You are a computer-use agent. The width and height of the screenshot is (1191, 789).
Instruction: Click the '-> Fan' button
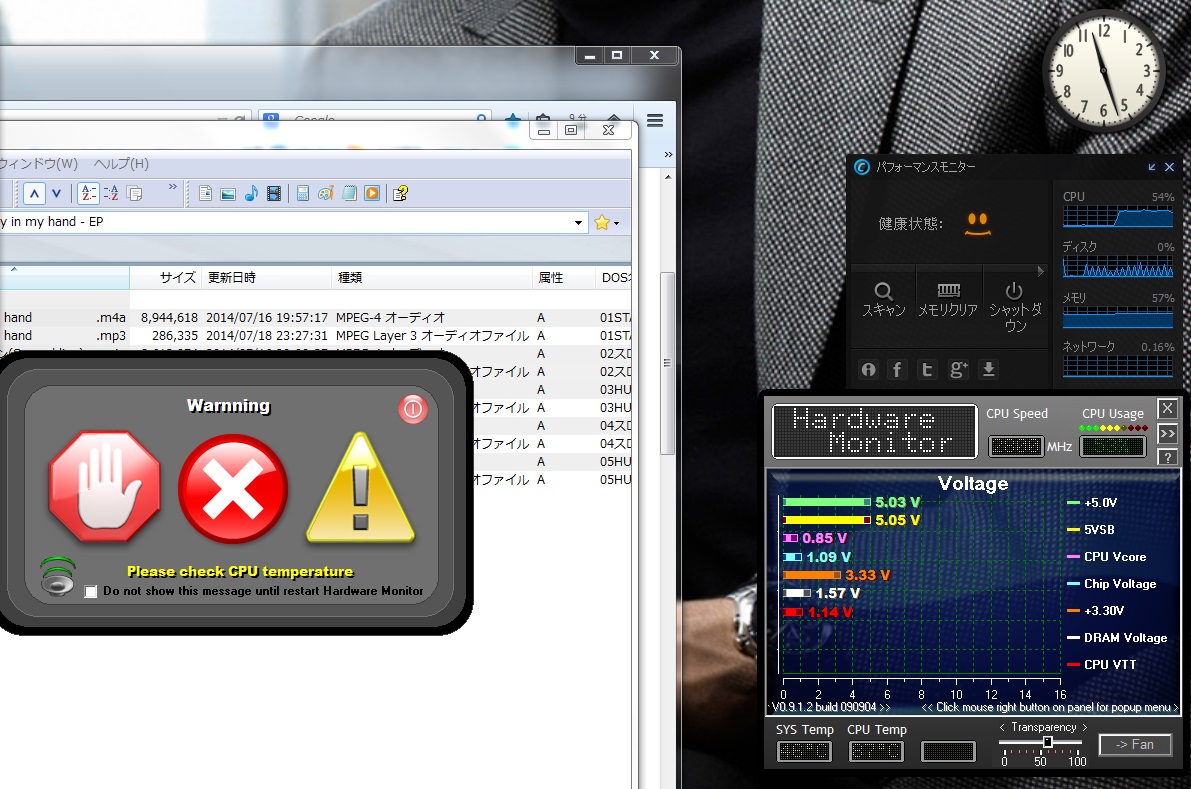pyautogui.click(x=1135, y=745)
